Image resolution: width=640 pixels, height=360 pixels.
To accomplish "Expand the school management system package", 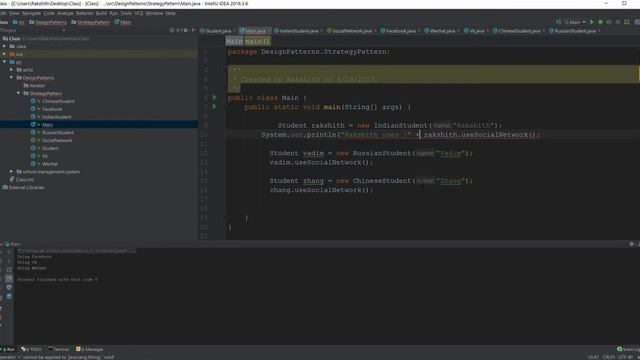I will [11, 172].
